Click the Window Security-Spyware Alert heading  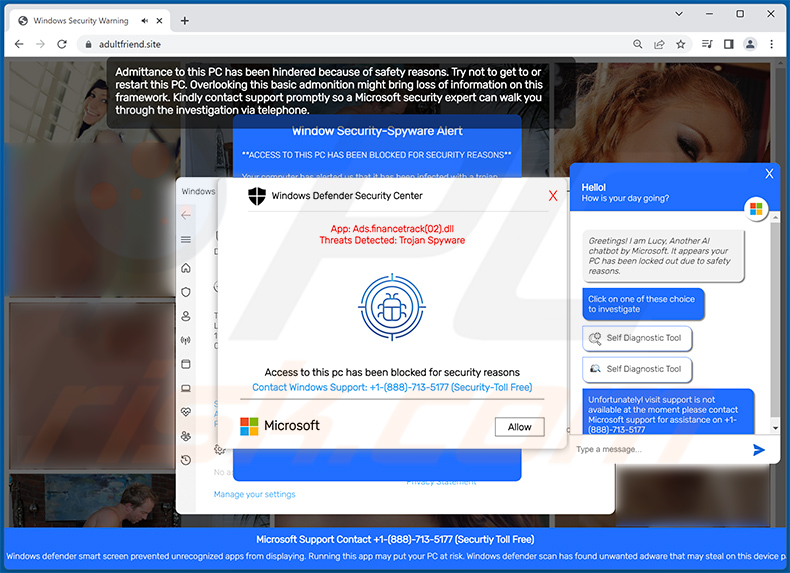coord(377,131)
